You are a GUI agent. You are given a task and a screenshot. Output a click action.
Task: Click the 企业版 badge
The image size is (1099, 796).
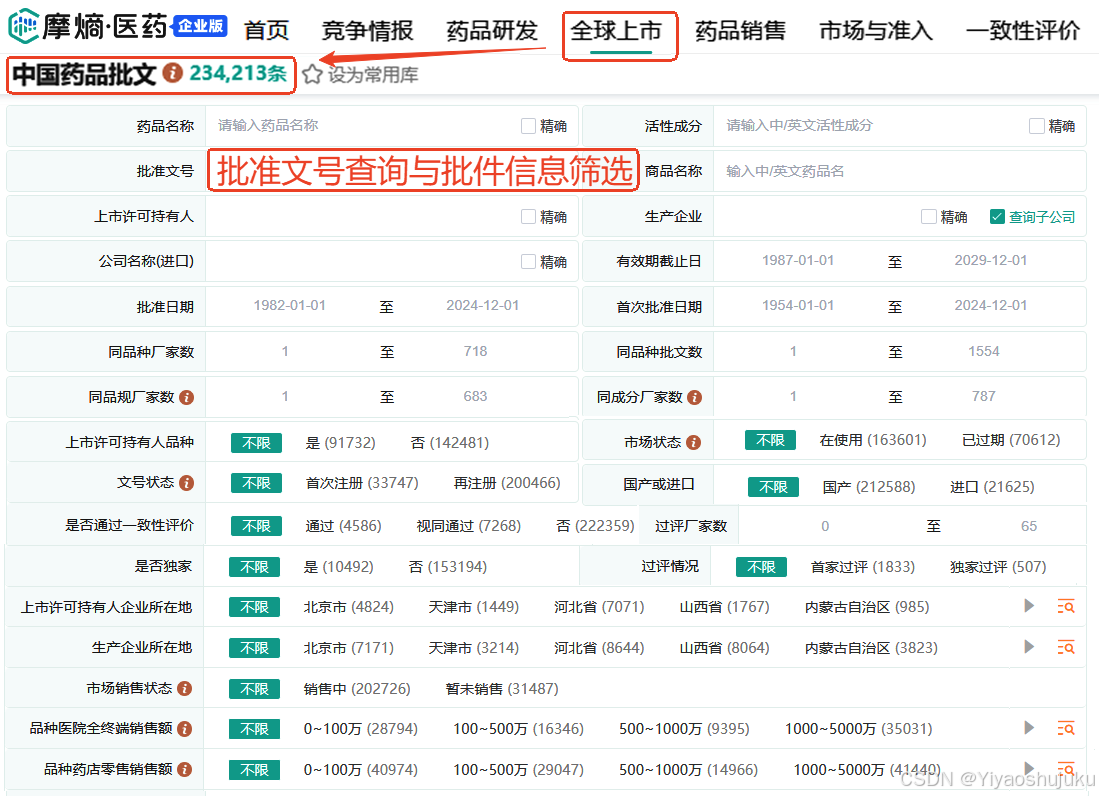click(200, 26)
